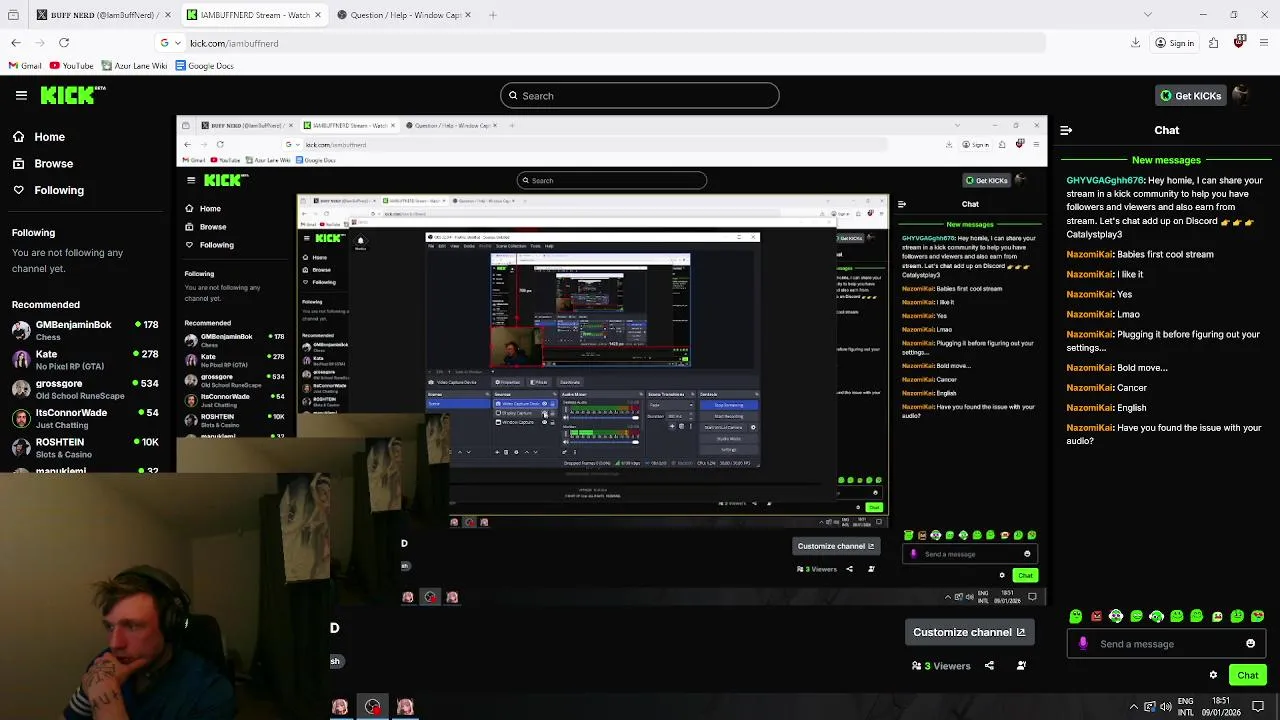This screenshot has width=1280, height=720.
Task: Click the main Kick Search field
Action: (640, 96)
